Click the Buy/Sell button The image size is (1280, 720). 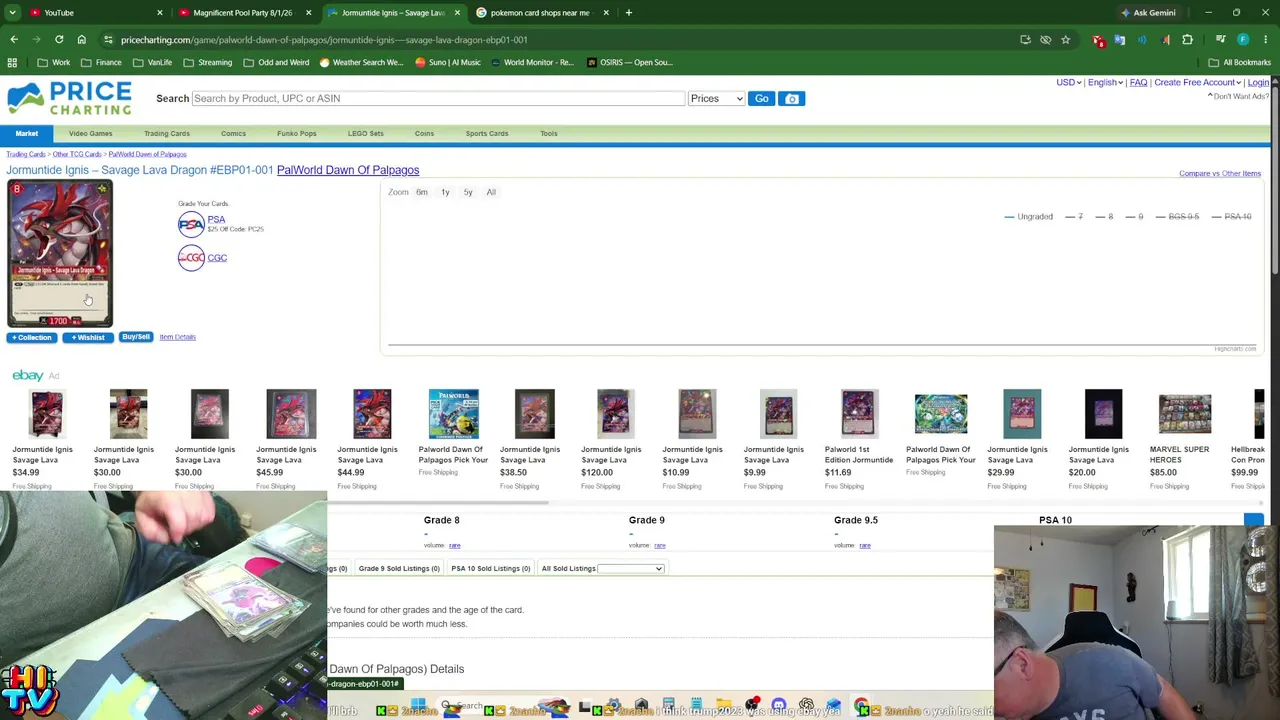click(x=136, y=337)
